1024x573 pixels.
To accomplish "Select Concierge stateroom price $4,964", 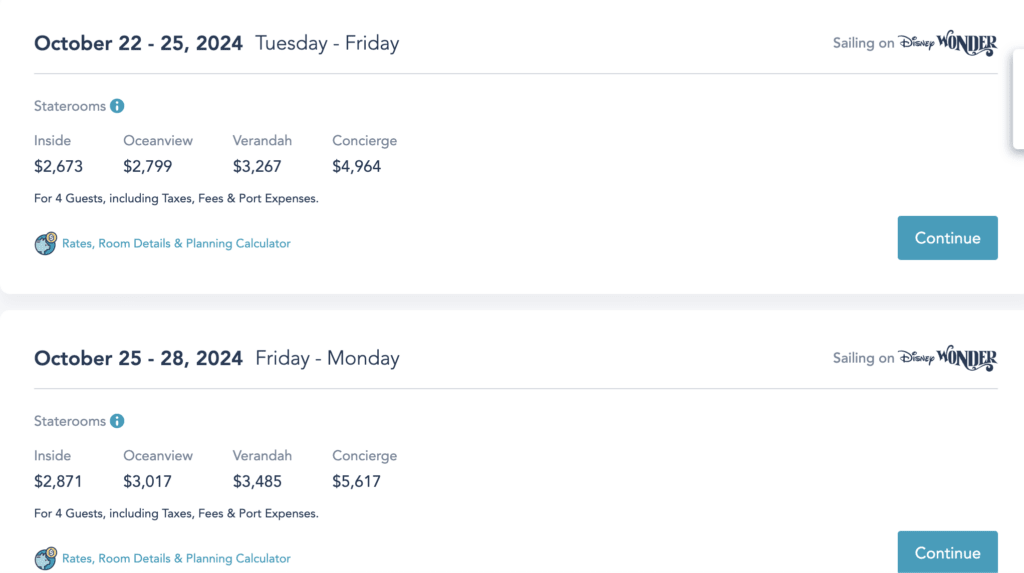I will [357, 166].
